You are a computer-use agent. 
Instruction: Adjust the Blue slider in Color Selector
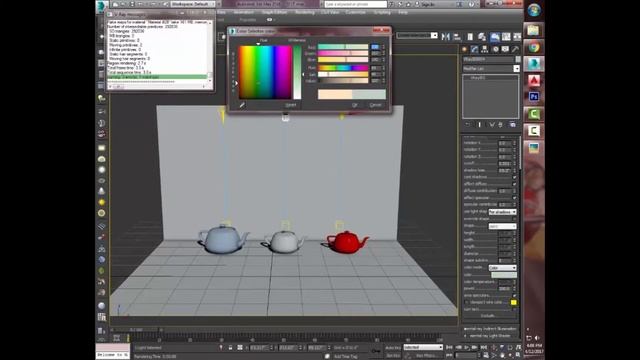(343, 60)
